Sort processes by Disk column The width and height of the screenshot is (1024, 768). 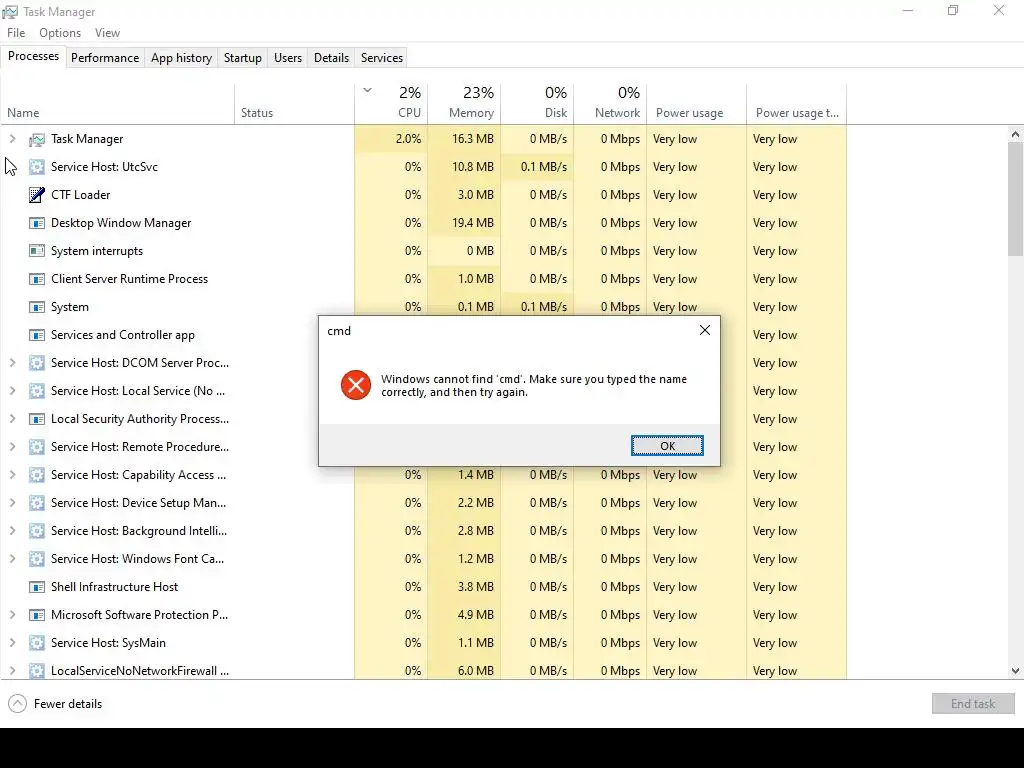[x=537, y=103]
